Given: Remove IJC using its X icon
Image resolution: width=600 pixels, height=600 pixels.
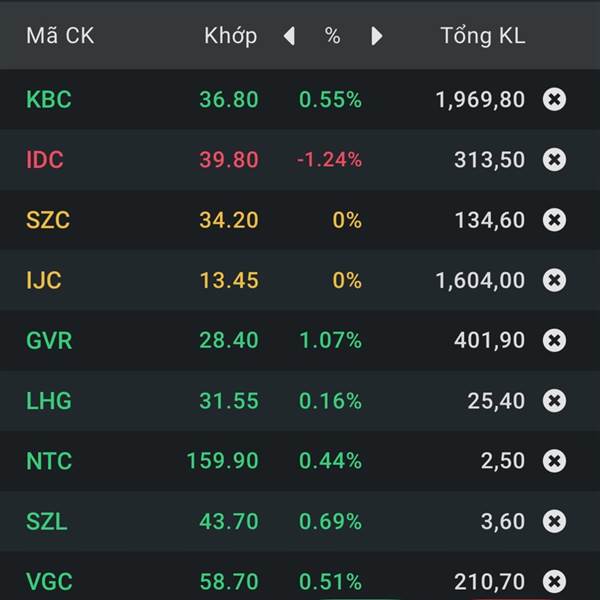Looking at the screenshot, I should coord(554,280).
